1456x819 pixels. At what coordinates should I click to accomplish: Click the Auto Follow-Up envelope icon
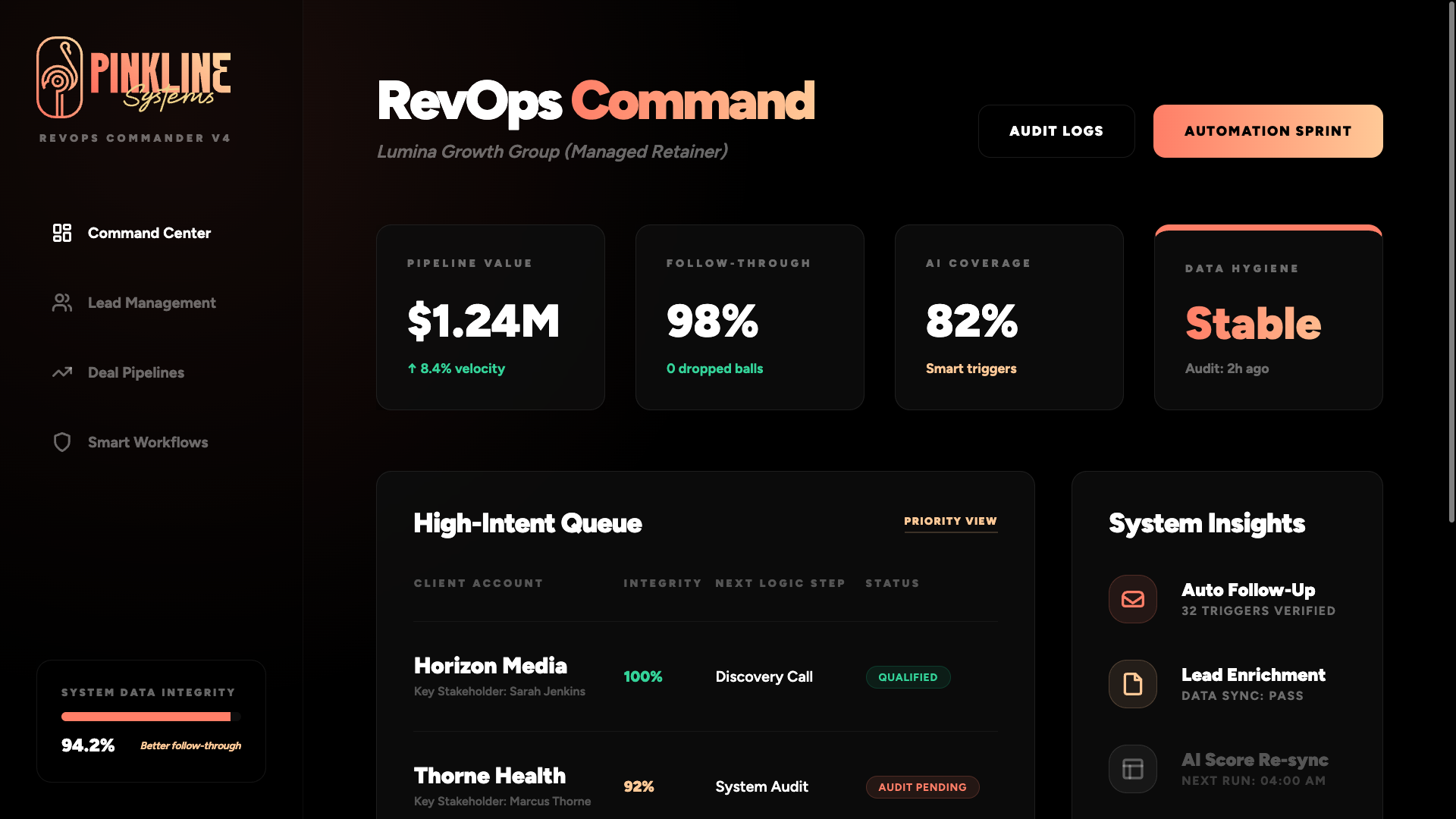[1132, 599]
